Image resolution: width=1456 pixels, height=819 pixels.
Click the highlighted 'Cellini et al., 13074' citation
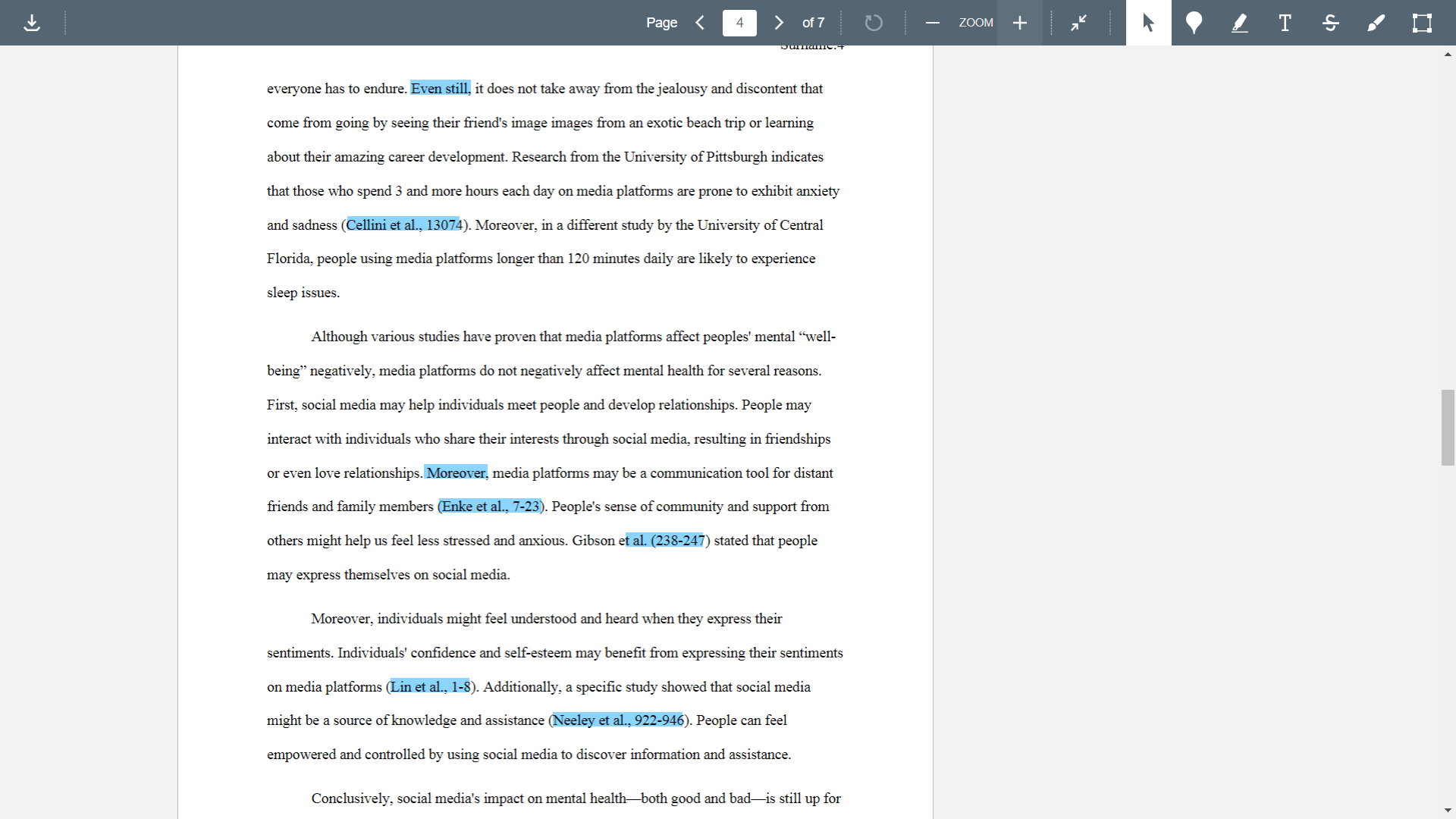click(403, 225)
